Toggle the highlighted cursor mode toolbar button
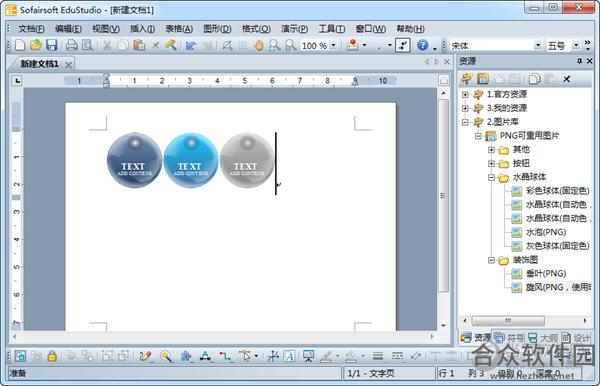Screen dimensions: 600x386 (x=403, y=46)
